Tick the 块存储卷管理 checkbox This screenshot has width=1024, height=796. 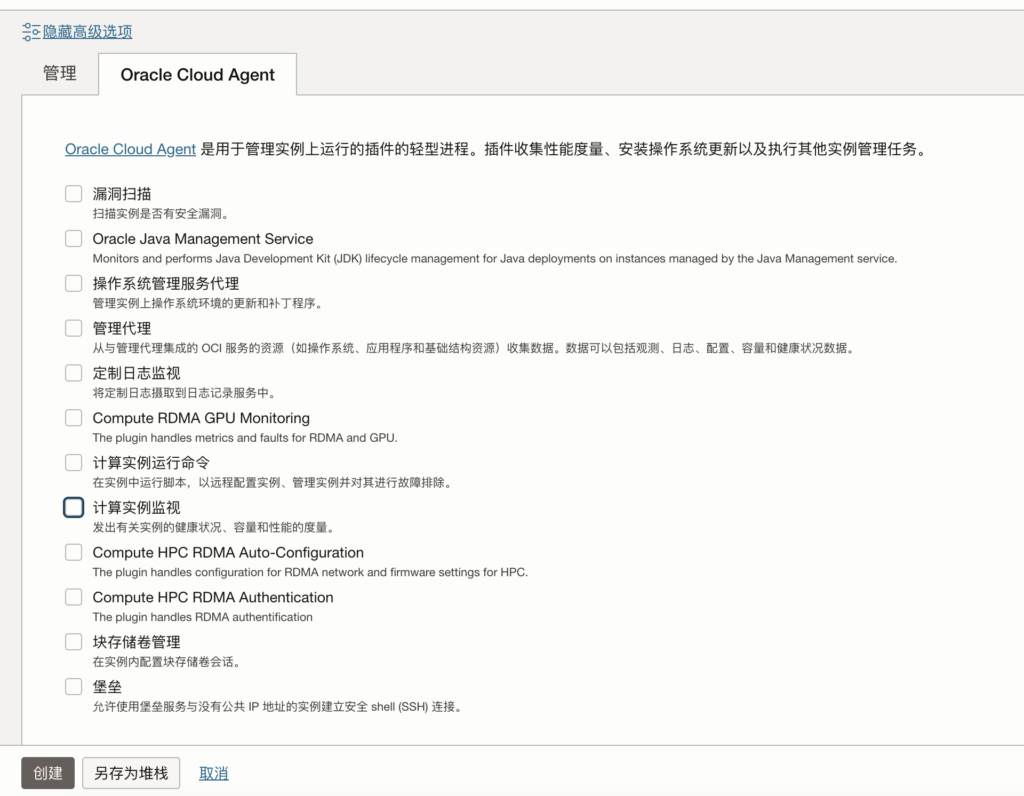point(74,642)
